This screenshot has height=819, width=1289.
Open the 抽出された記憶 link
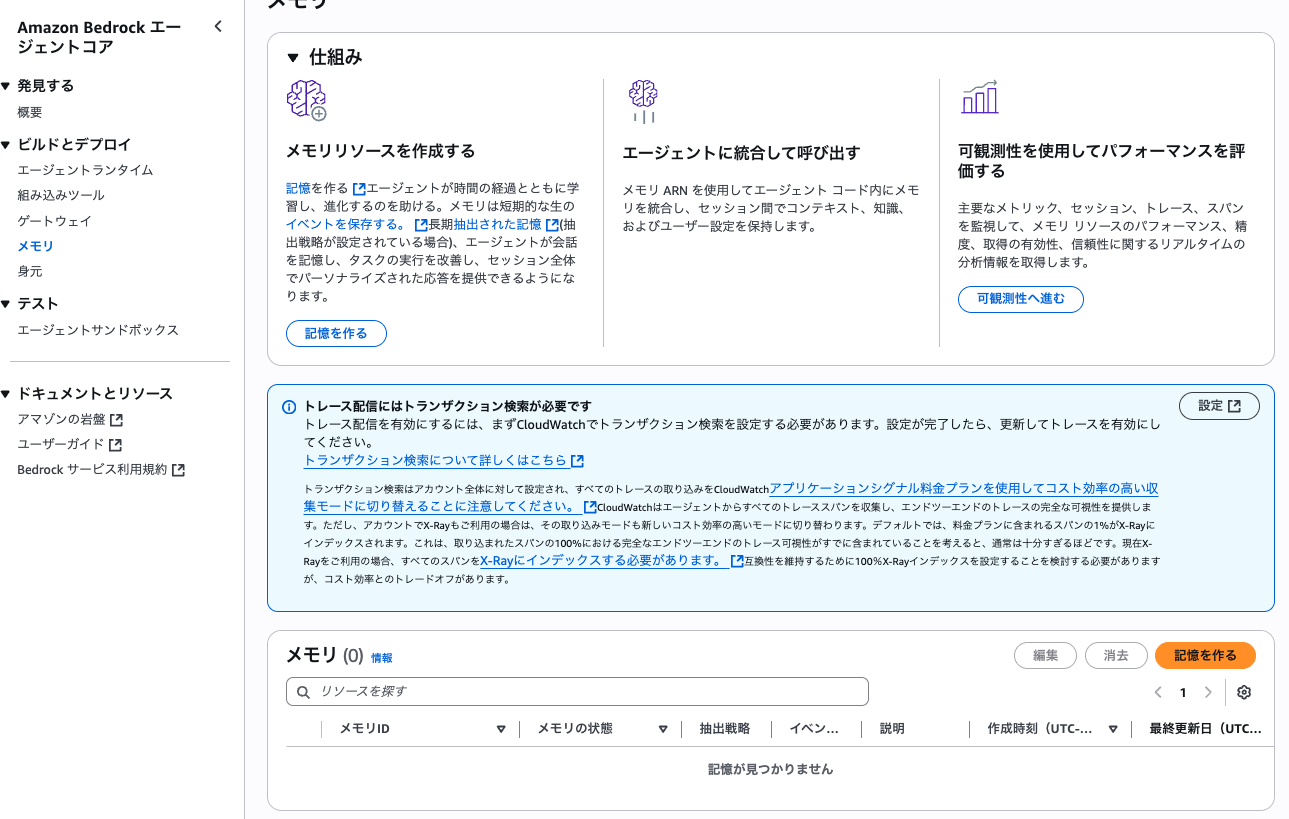coord(506,224)
